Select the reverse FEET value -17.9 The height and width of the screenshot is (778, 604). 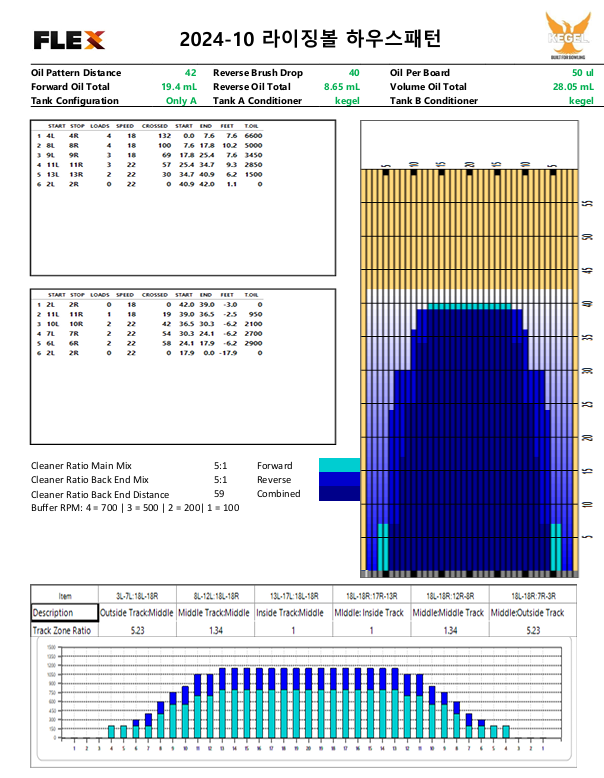228,353
